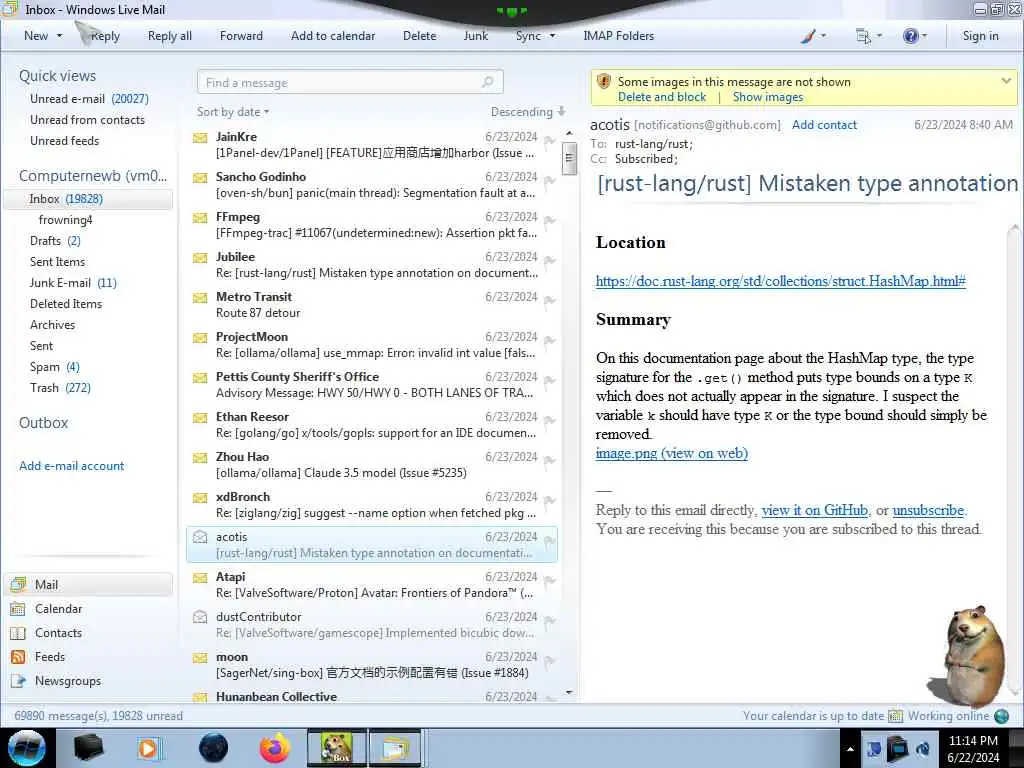Image resolution: width=1024 pixels, height=768 pixels.
Task: Click Add e-mail account link
Action: 71,466
